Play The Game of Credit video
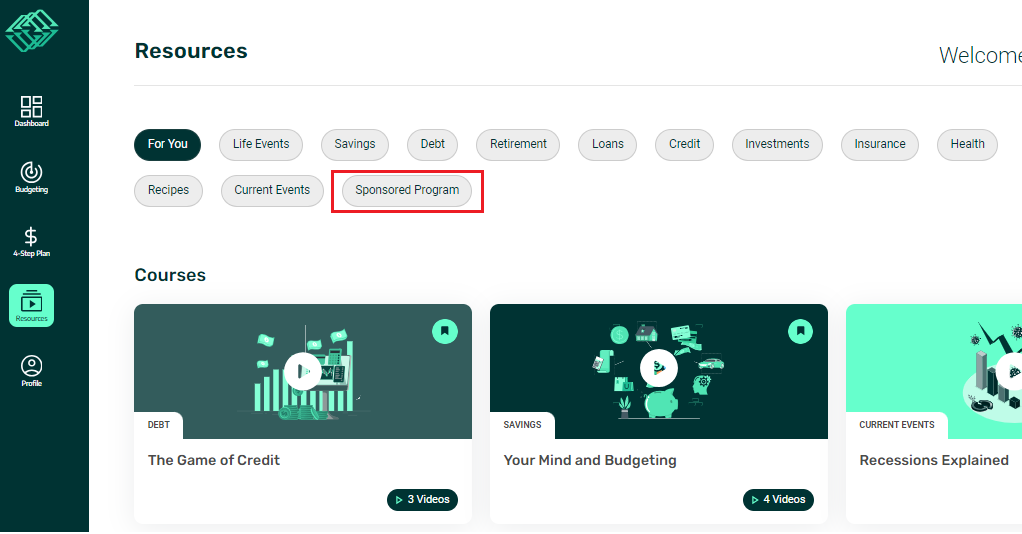This screenshot has width=1022, height=534. tap(302, 371)
